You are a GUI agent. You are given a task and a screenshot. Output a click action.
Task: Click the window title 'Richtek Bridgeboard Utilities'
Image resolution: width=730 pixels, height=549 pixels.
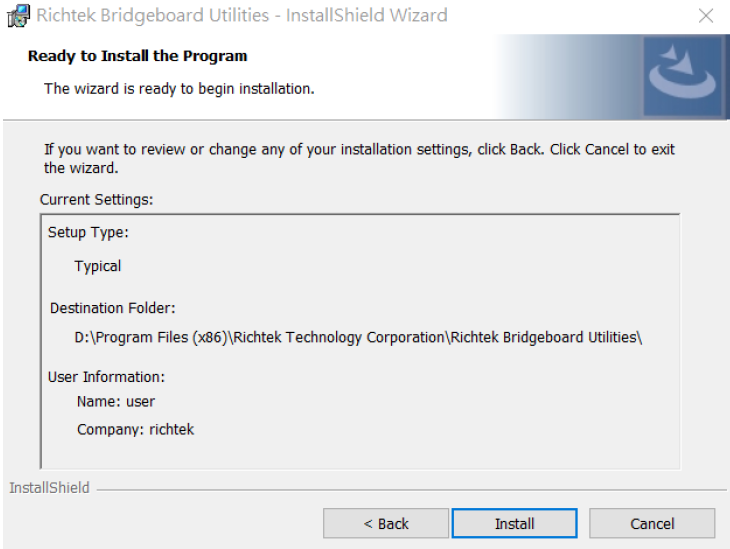click(153, 15)
